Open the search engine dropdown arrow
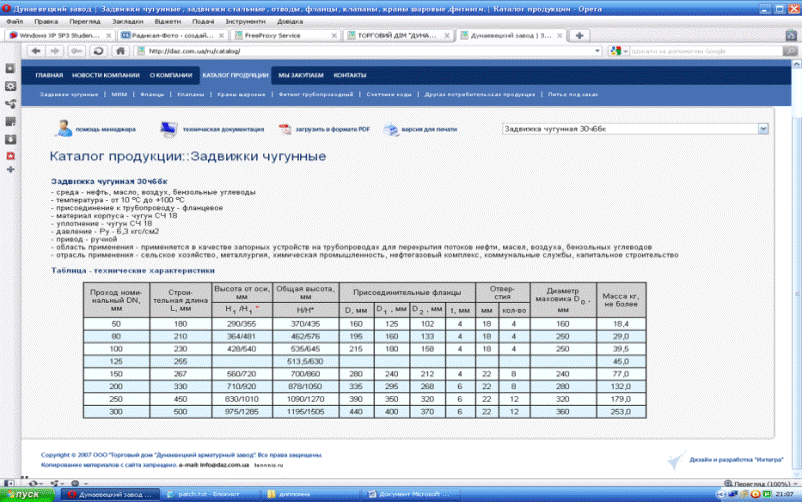 pyautogui.click(x=624, y=51)
